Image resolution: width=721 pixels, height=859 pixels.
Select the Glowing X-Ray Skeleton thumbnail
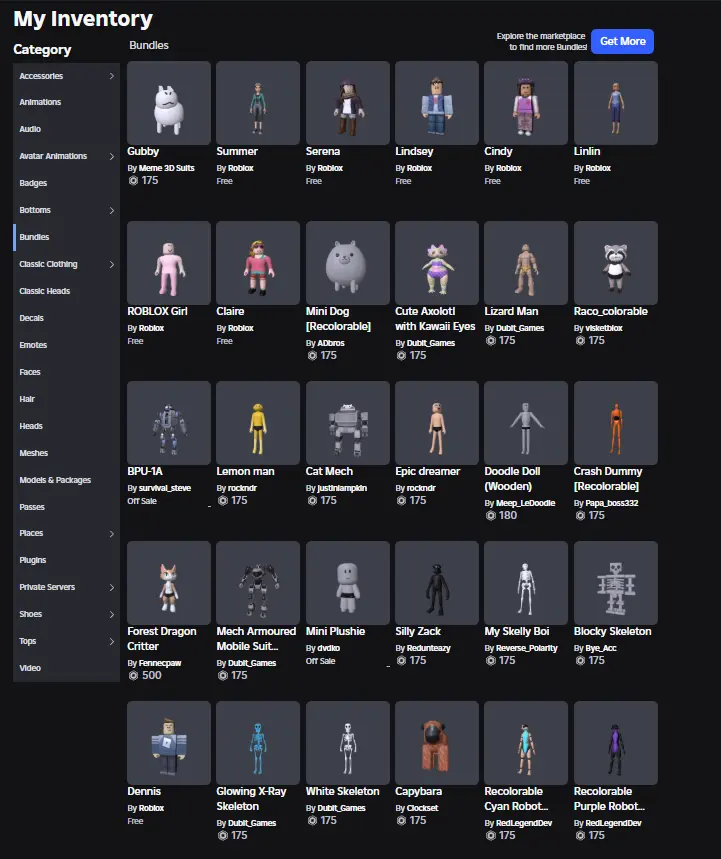258,743
